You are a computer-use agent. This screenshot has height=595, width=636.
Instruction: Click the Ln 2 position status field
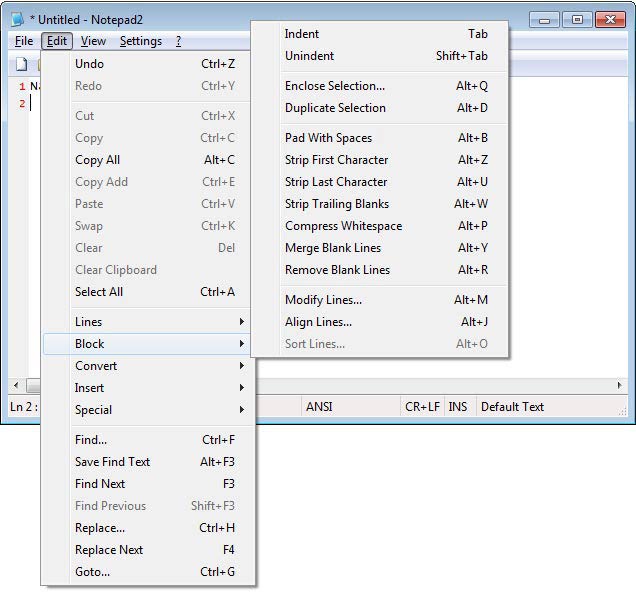point(24,406)
